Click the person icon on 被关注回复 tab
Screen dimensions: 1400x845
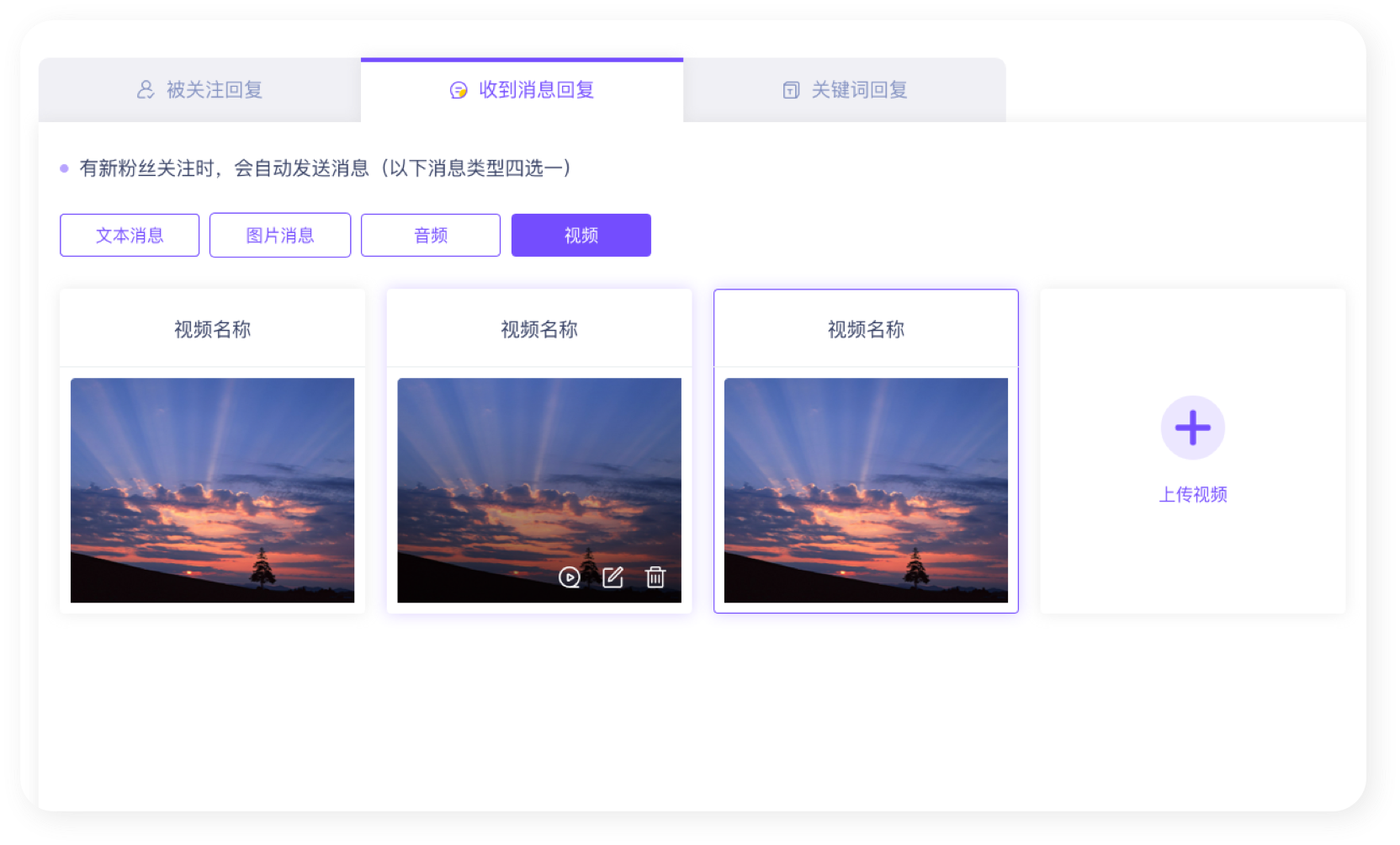pos(146,89)
